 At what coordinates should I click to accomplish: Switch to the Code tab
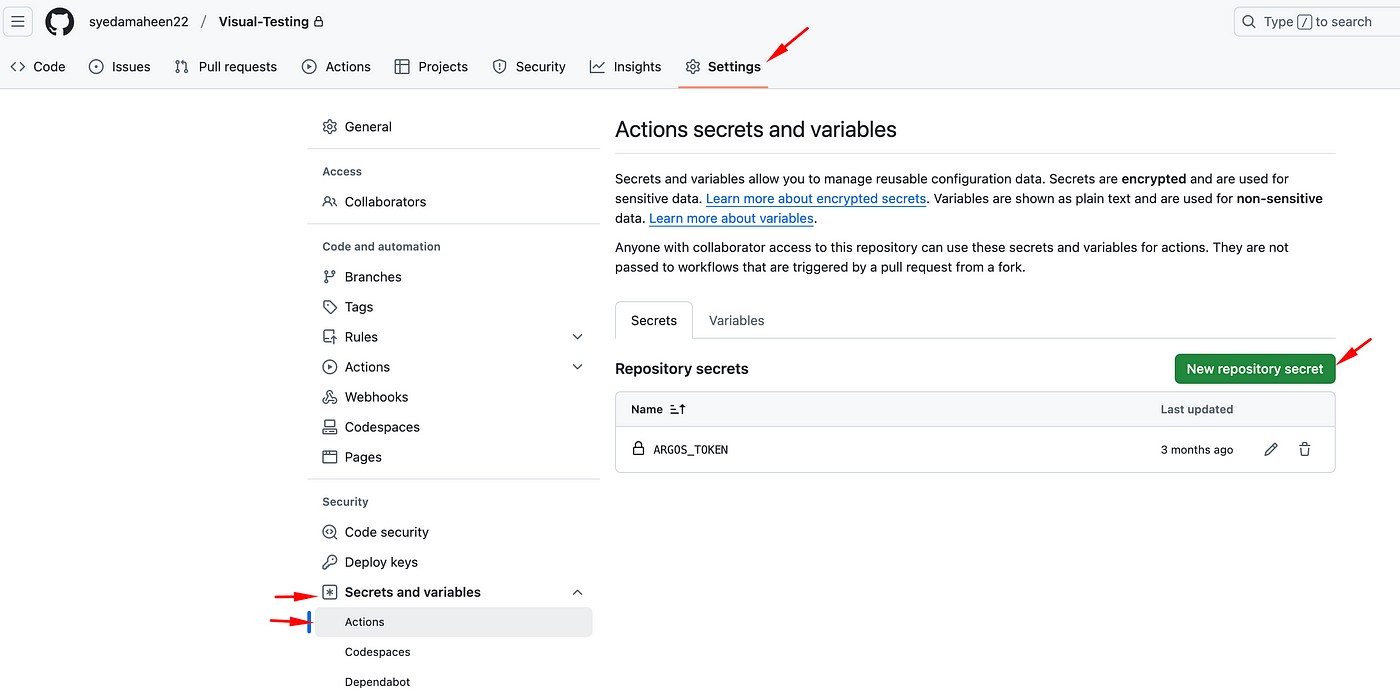click(38, 67)
